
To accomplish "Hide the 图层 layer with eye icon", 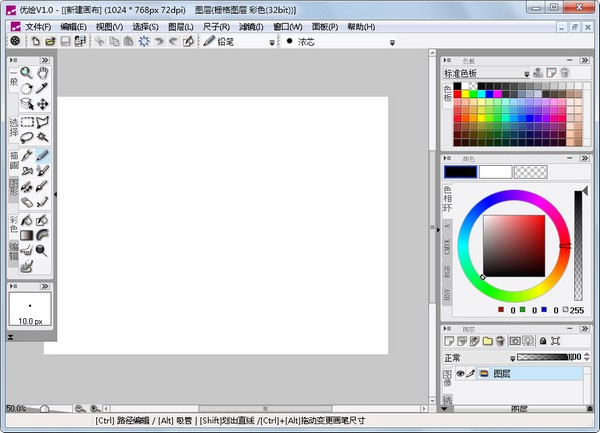I will [461, 373].
